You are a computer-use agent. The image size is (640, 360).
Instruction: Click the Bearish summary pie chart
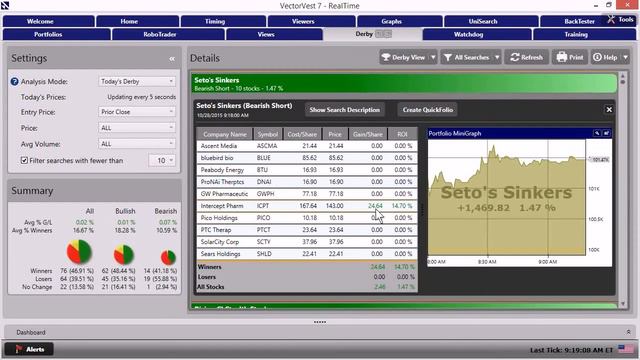tap(168, 257)
